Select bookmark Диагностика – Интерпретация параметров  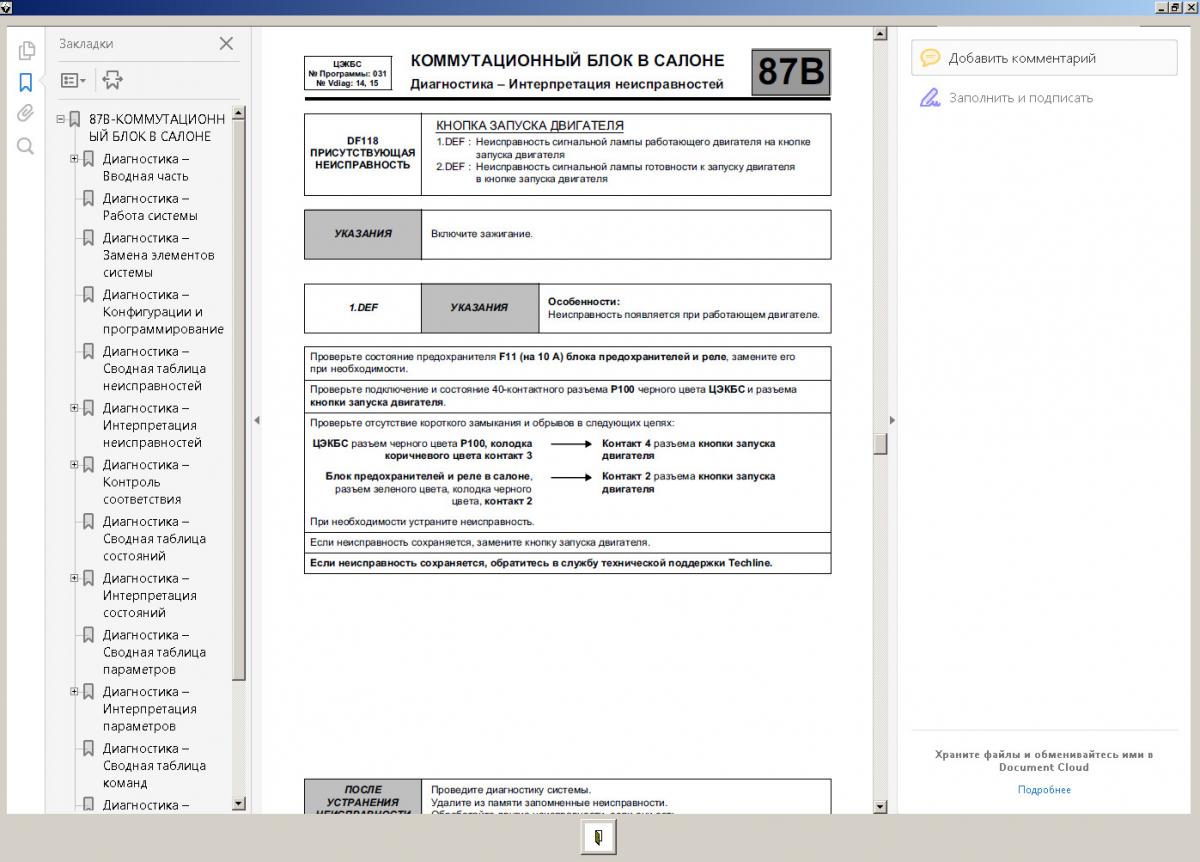[x=150, y=709]
